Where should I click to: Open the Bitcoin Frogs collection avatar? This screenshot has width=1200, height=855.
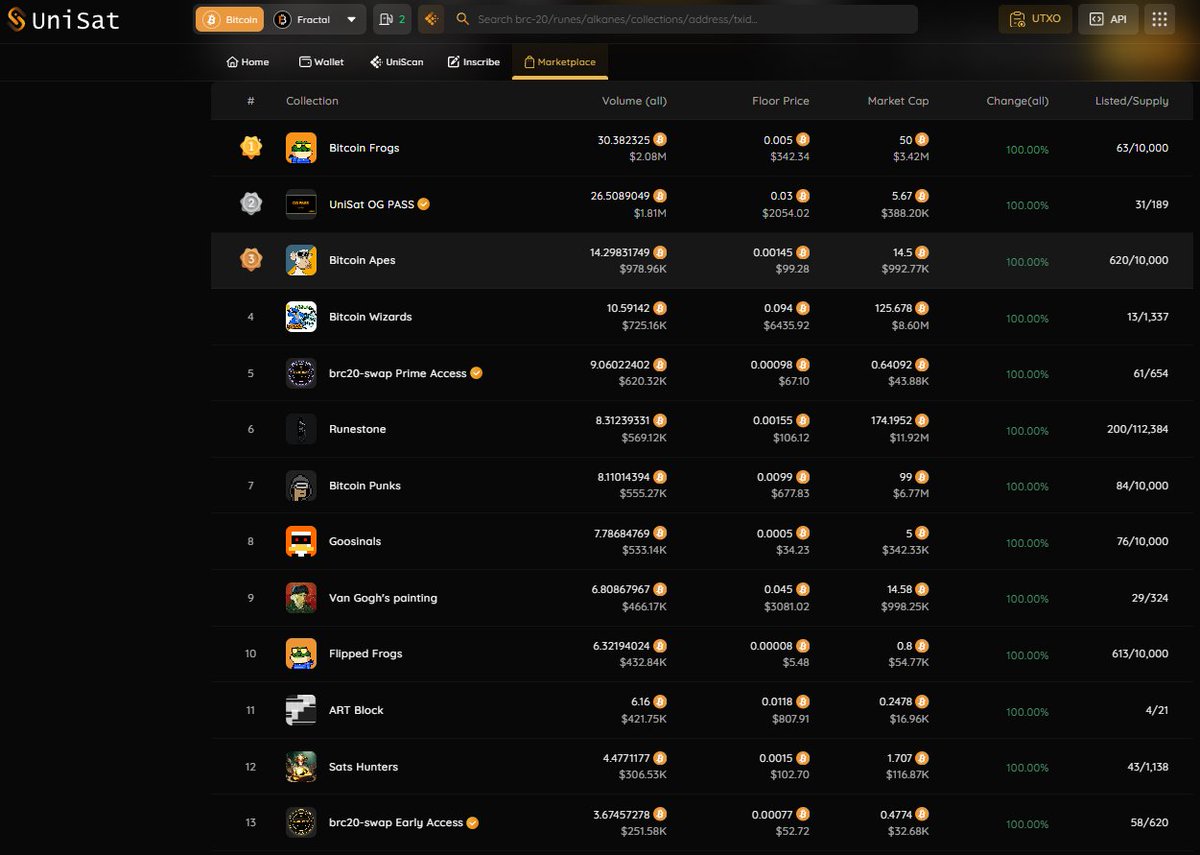(301, 148)
